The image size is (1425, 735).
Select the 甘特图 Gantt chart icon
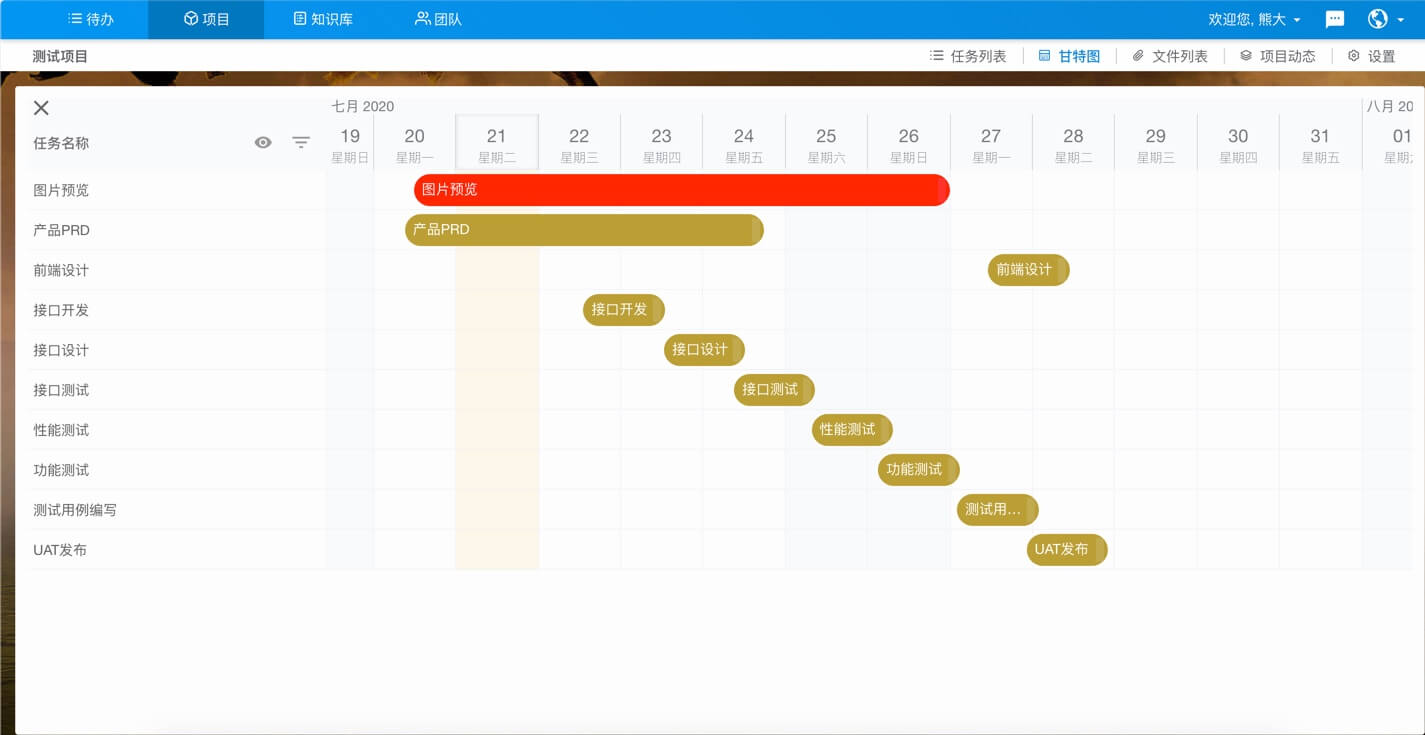tap(1043, 55)
